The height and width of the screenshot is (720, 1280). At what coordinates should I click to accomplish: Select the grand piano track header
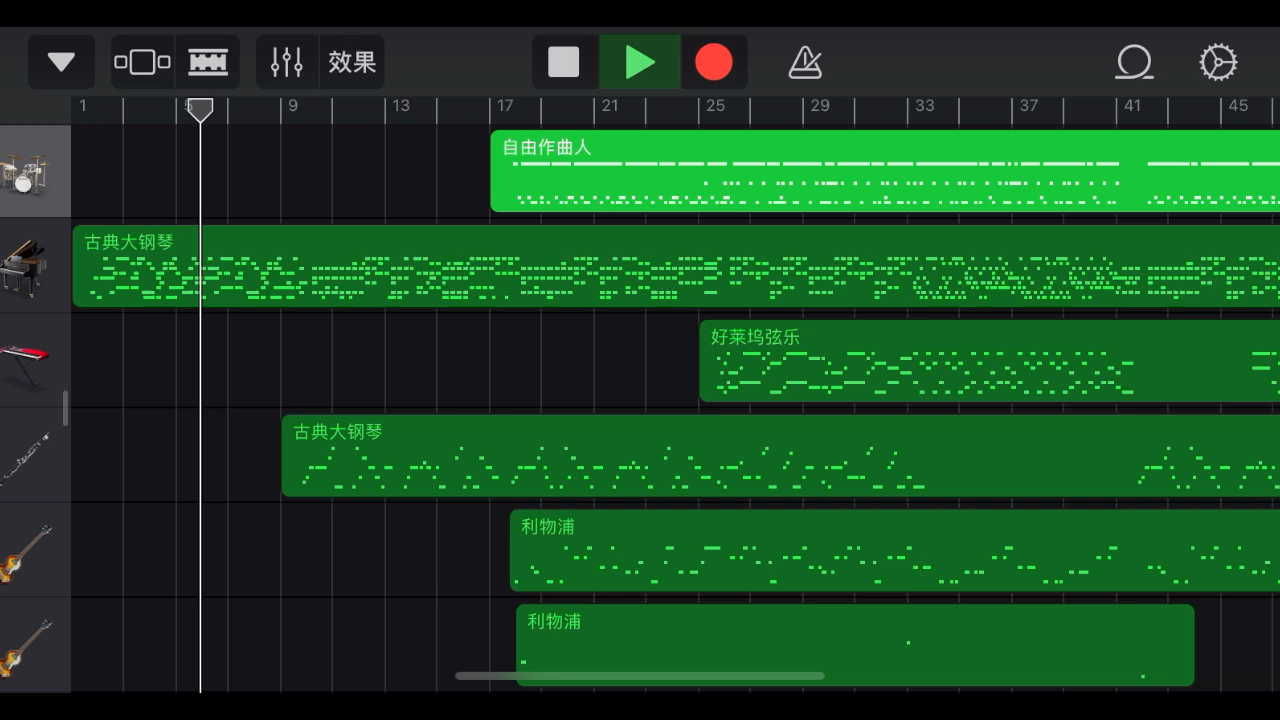35,266
